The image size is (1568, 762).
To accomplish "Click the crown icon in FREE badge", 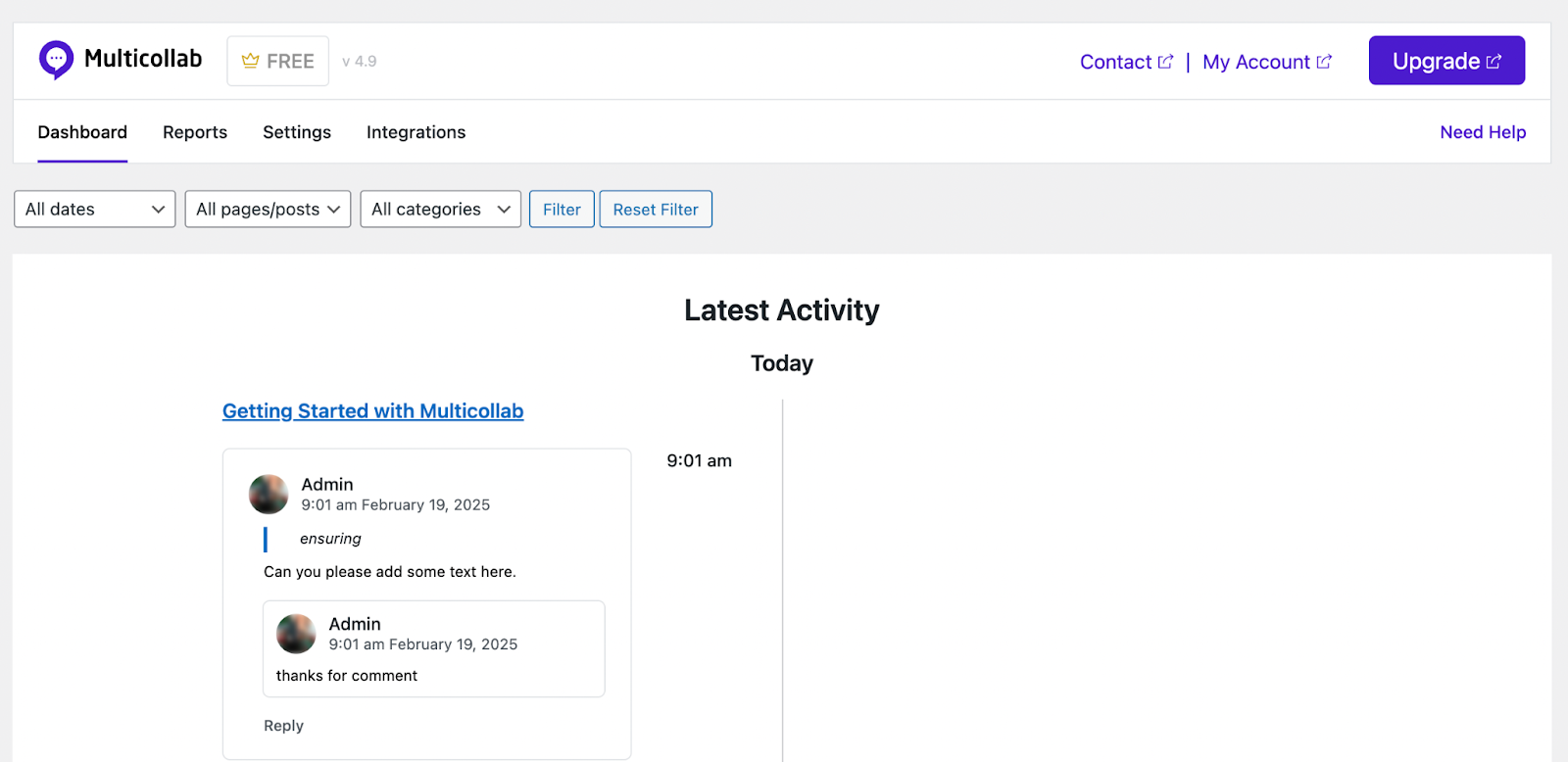I will (x=250, y=61).
